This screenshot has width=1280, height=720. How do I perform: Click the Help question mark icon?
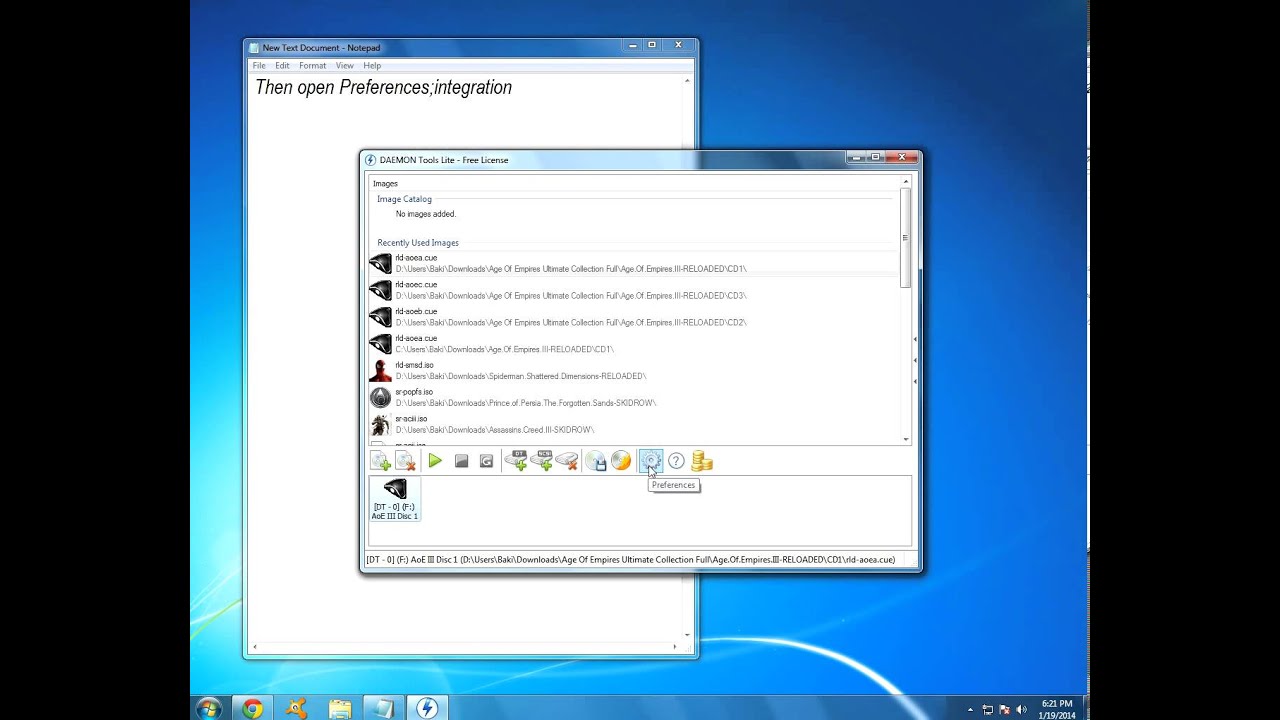point(676,461)
